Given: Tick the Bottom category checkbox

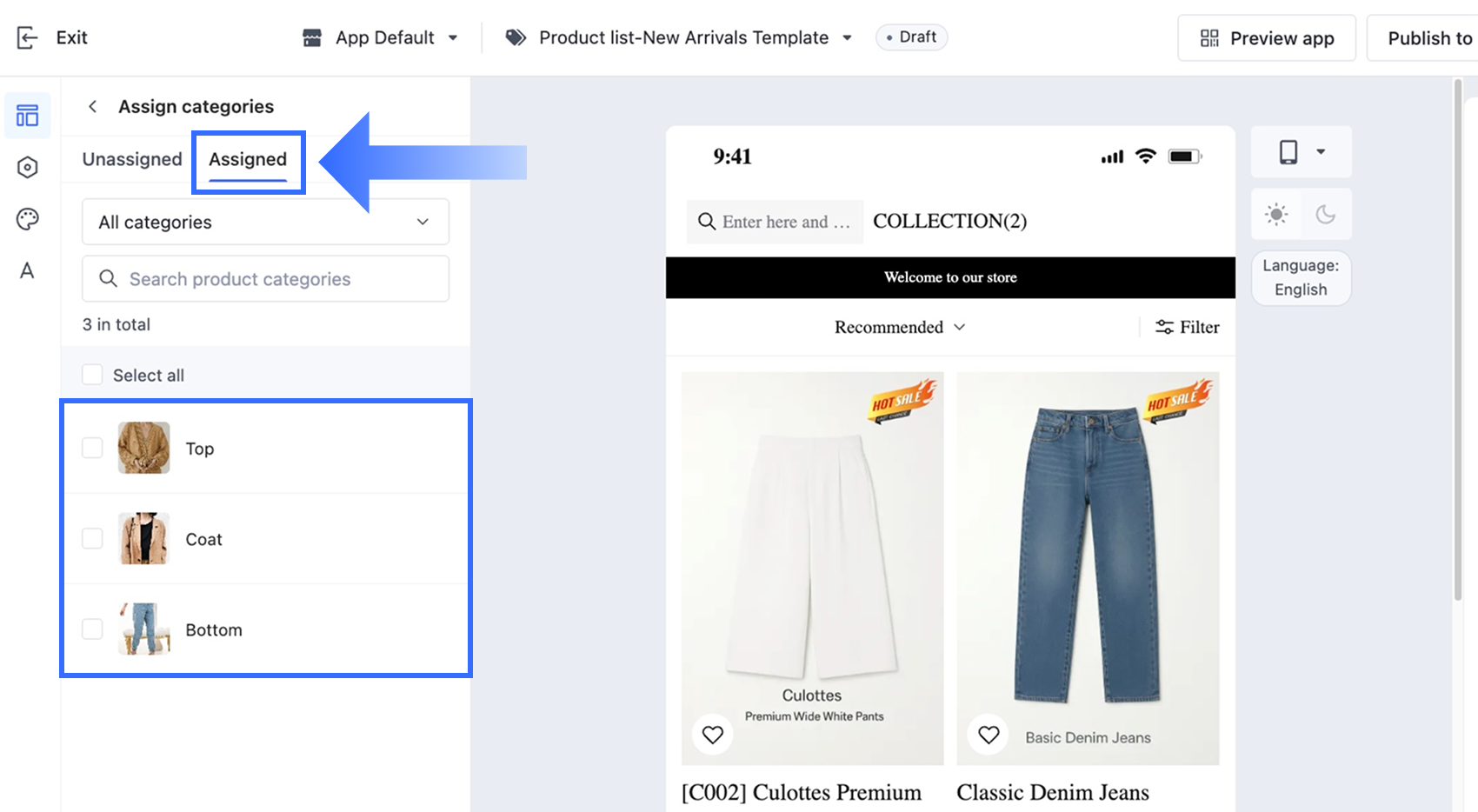Looking at the screenshot, I should (x=92, y=629).
